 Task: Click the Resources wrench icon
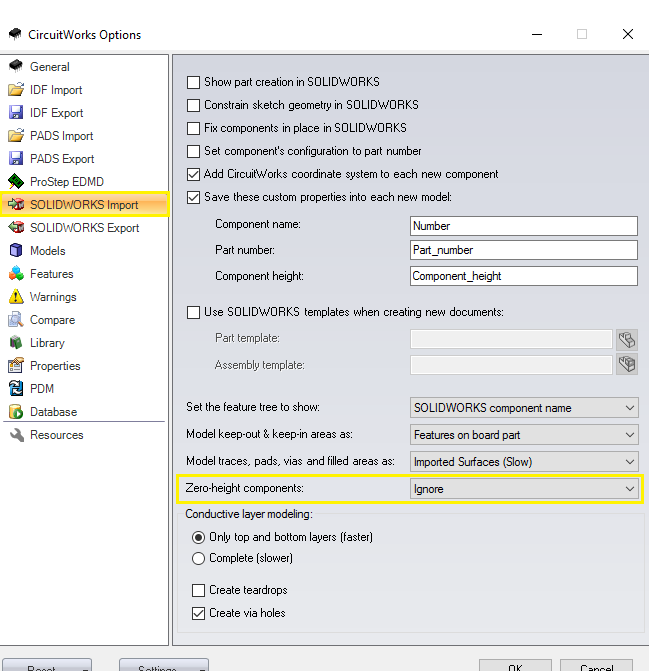(x=17, y=435)
